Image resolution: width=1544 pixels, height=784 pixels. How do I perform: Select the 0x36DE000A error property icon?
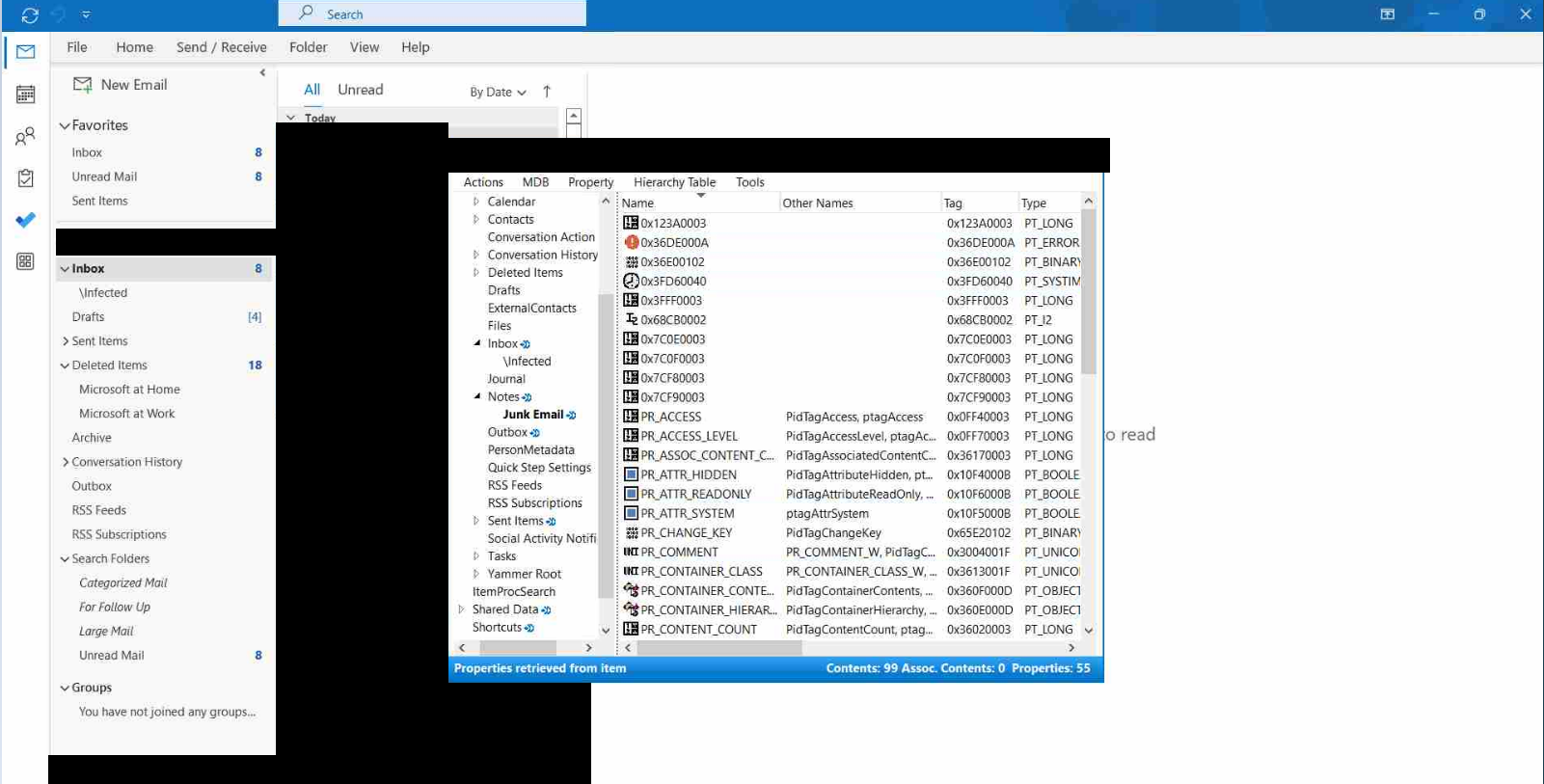[x=631, y=242]
